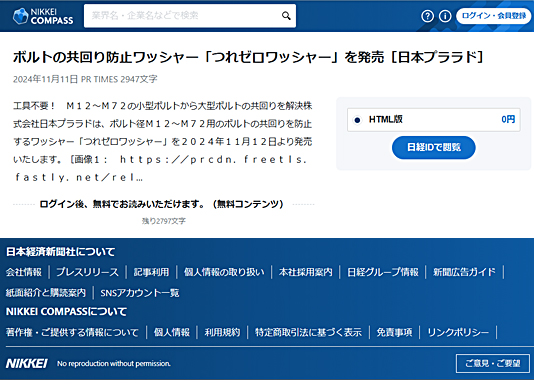Click the 0円 price label

(x=508, y=120)
